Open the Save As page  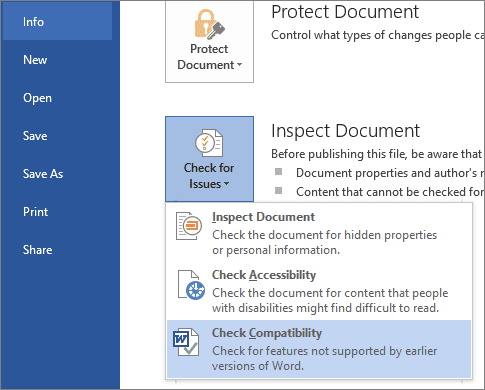pos(43,174)
